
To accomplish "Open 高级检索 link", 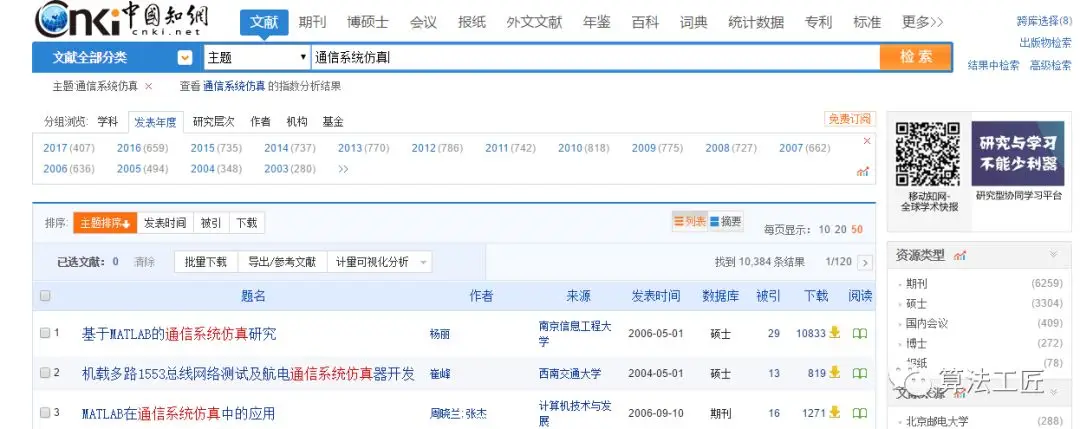I will pyautogui.click(x=1050, y=65).
